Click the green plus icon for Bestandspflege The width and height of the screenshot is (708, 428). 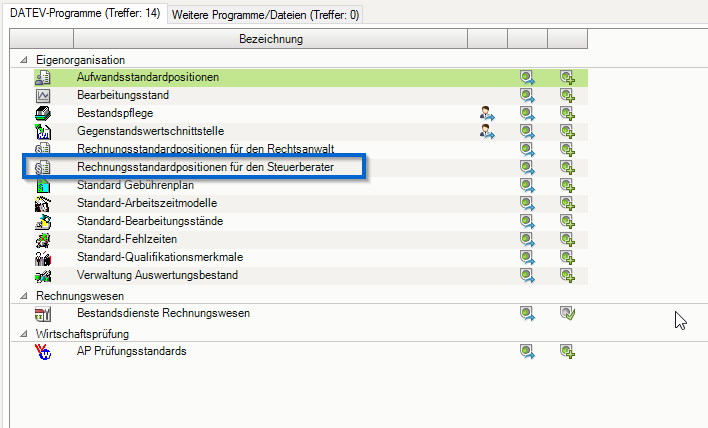coord(567,113)
